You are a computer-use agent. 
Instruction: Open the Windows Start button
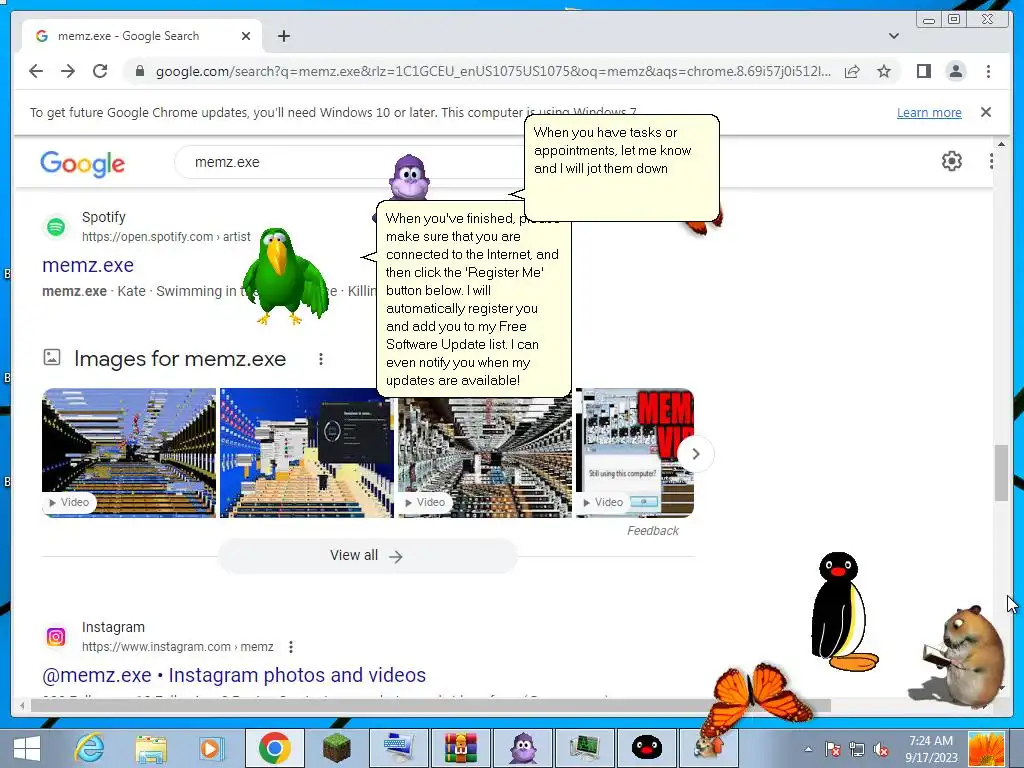click(x=26, y=748)
